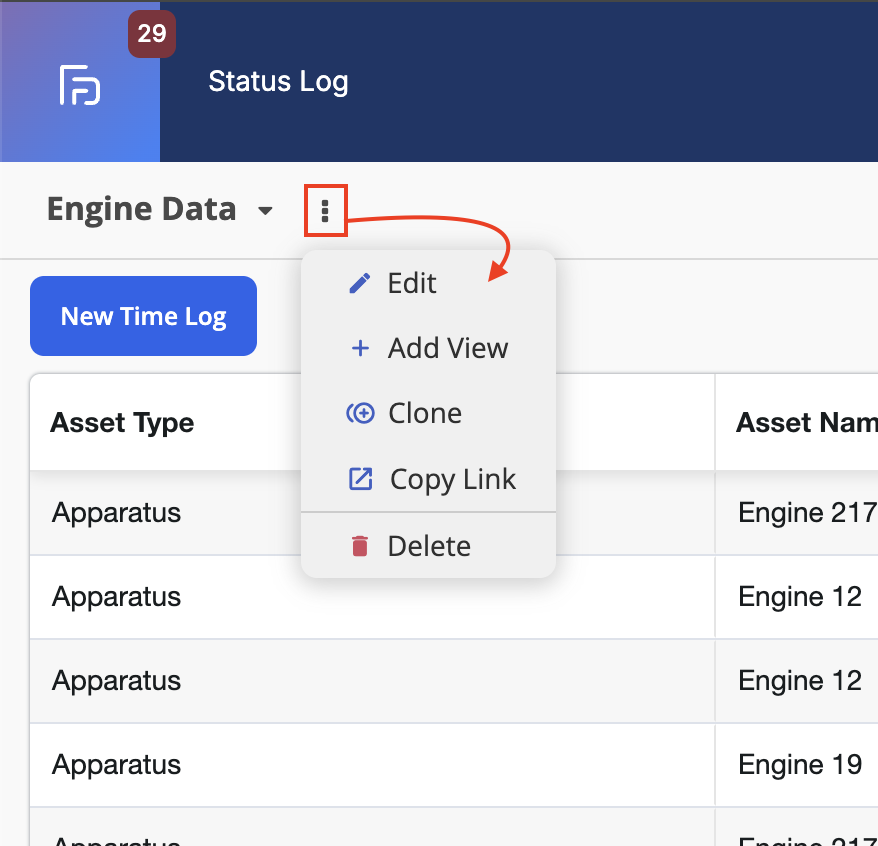Open the Engine Data view selector title

coord(142,209)
